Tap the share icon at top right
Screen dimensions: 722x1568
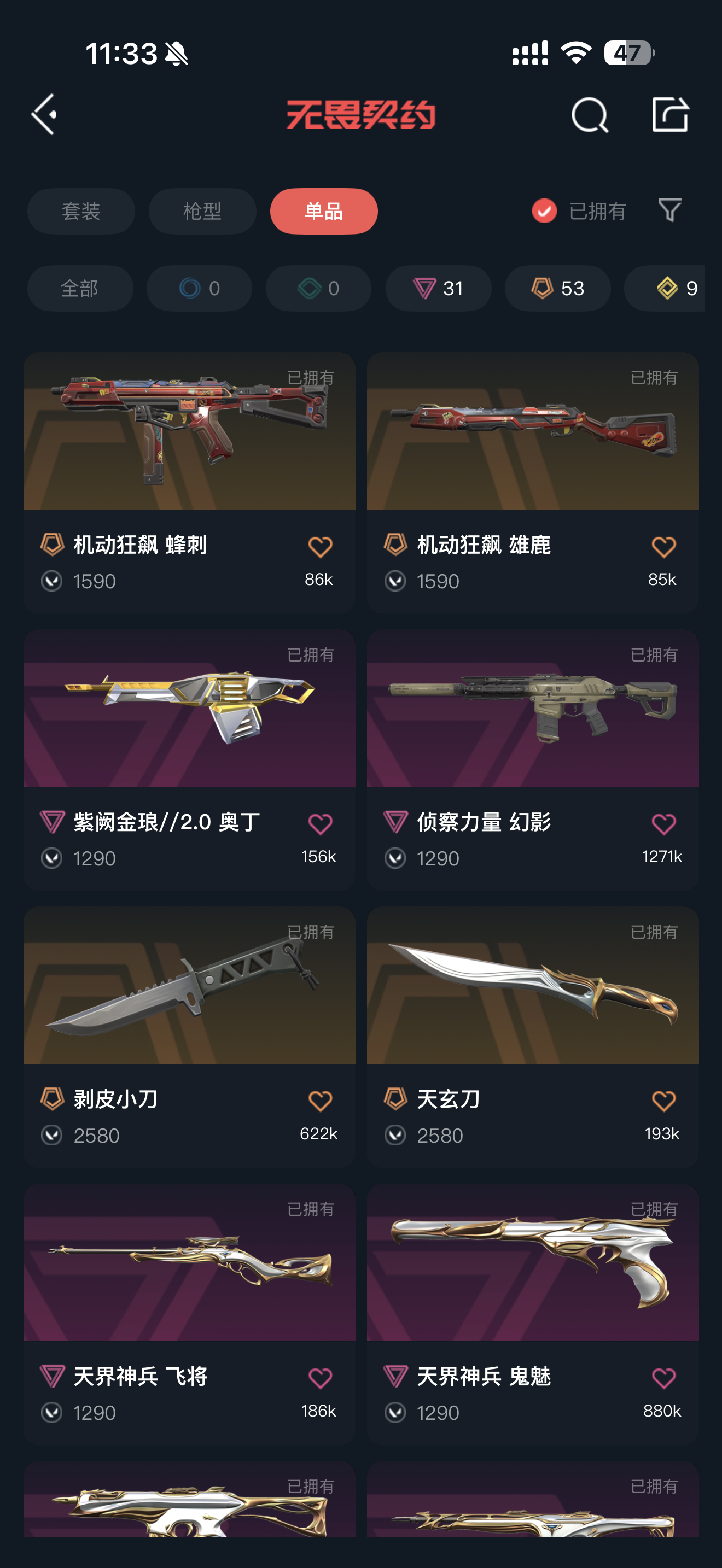[x=669, y=114]
